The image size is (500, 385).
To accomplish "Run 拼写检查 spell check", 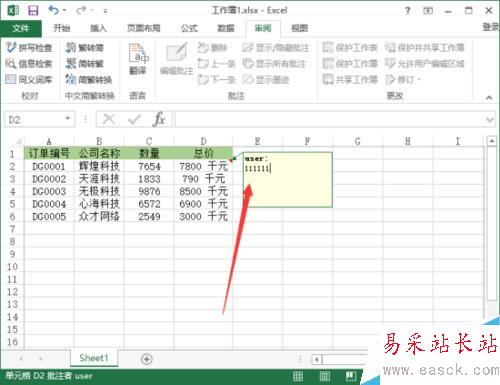I will tap(29, 48).
